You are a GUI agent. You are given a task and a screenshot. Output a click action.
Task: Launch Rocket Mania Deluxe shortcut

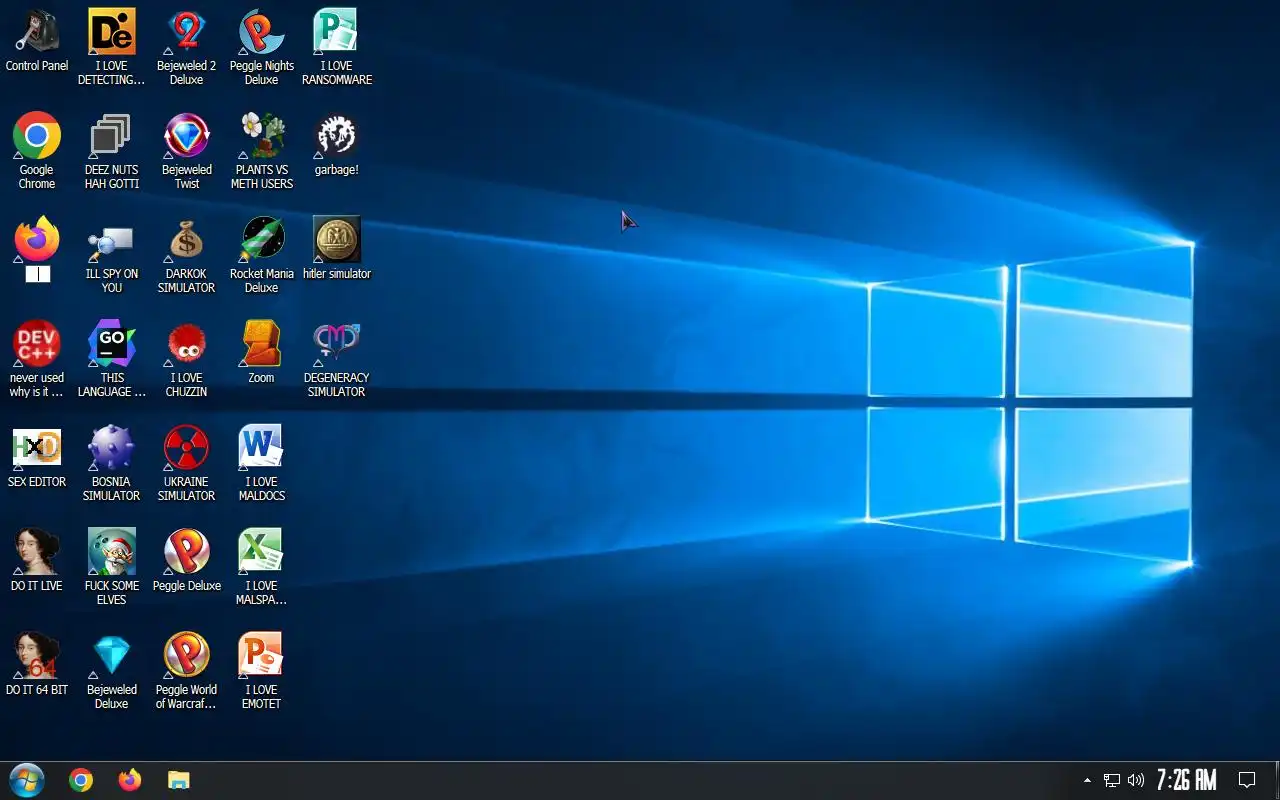(x=262, y=240)
